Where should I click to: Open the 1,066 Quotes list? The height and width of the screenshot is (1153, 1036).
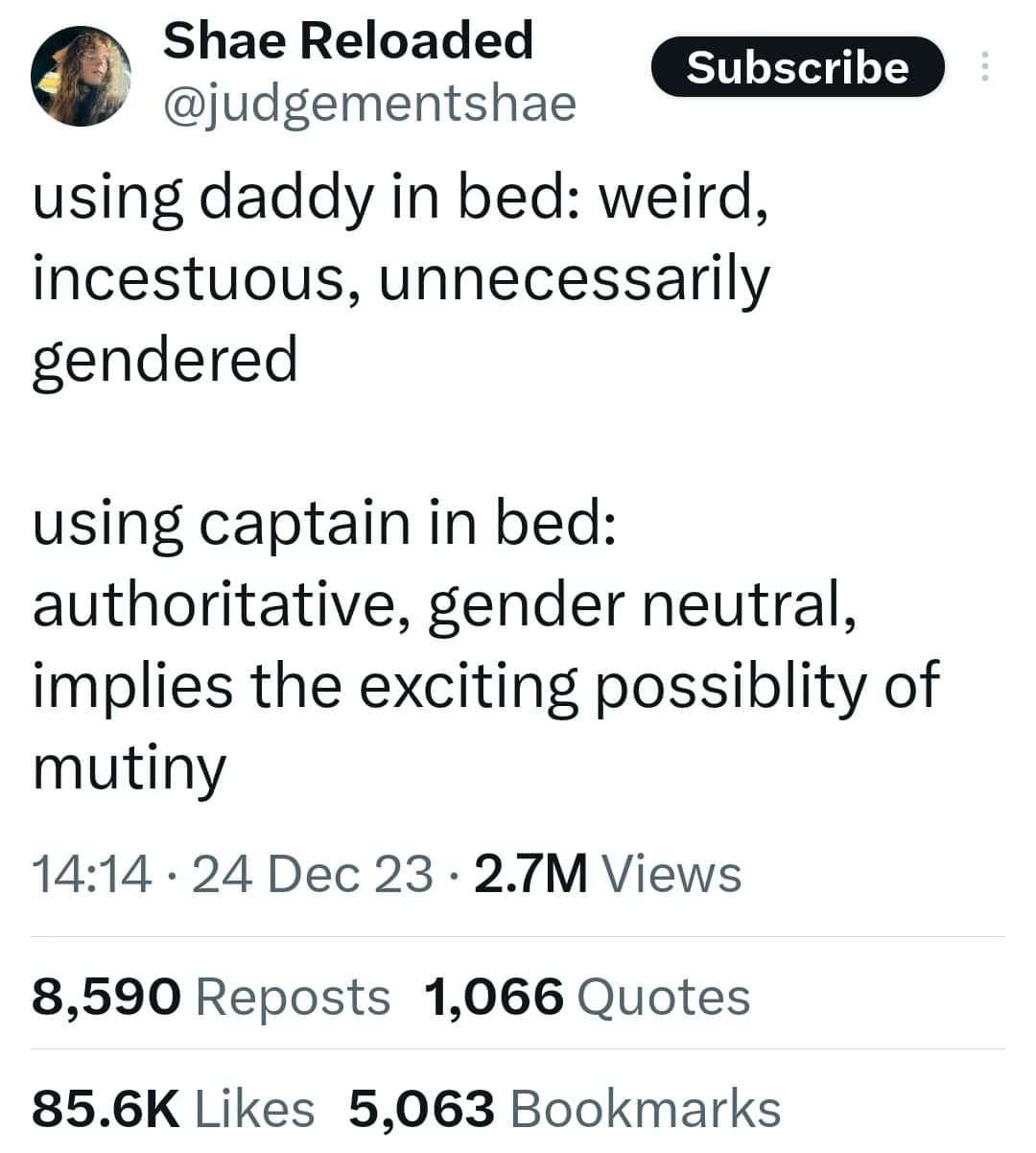pos(586,996)
